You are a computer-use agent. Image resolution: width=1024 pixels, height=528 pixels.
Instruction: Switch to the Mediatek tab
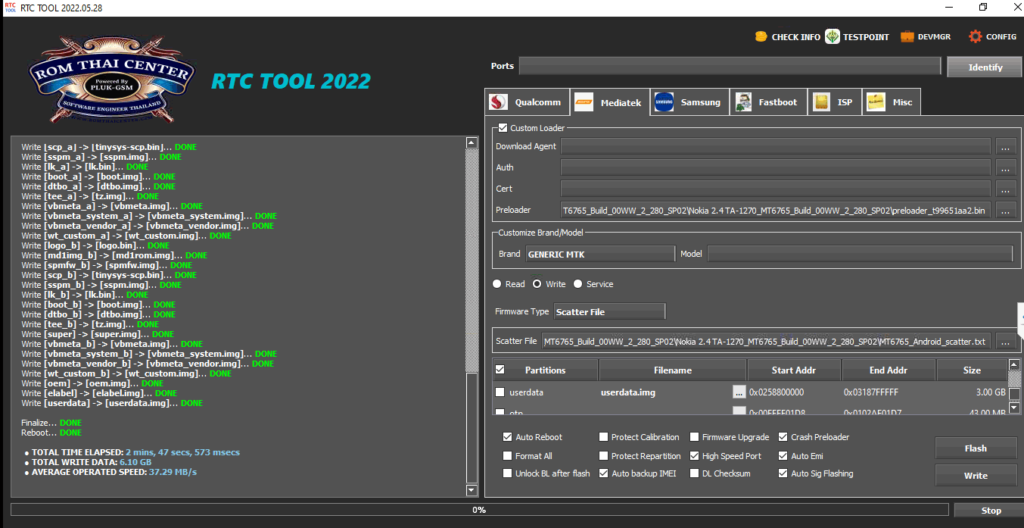[608, 102]
